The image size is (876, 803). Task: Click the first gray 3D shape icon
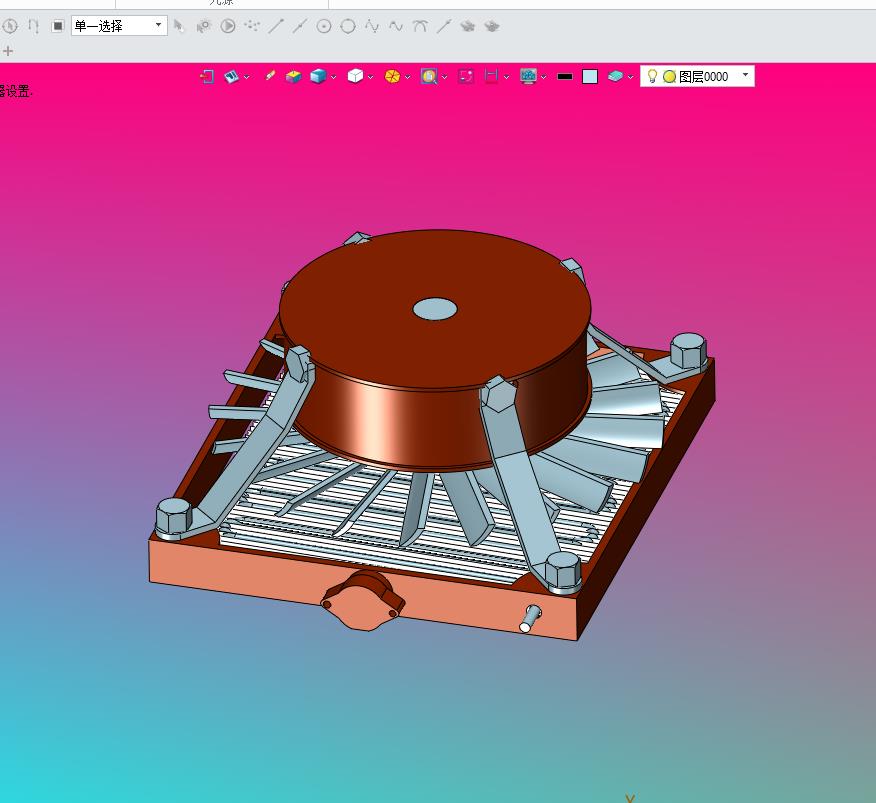[x=468, y=26]
